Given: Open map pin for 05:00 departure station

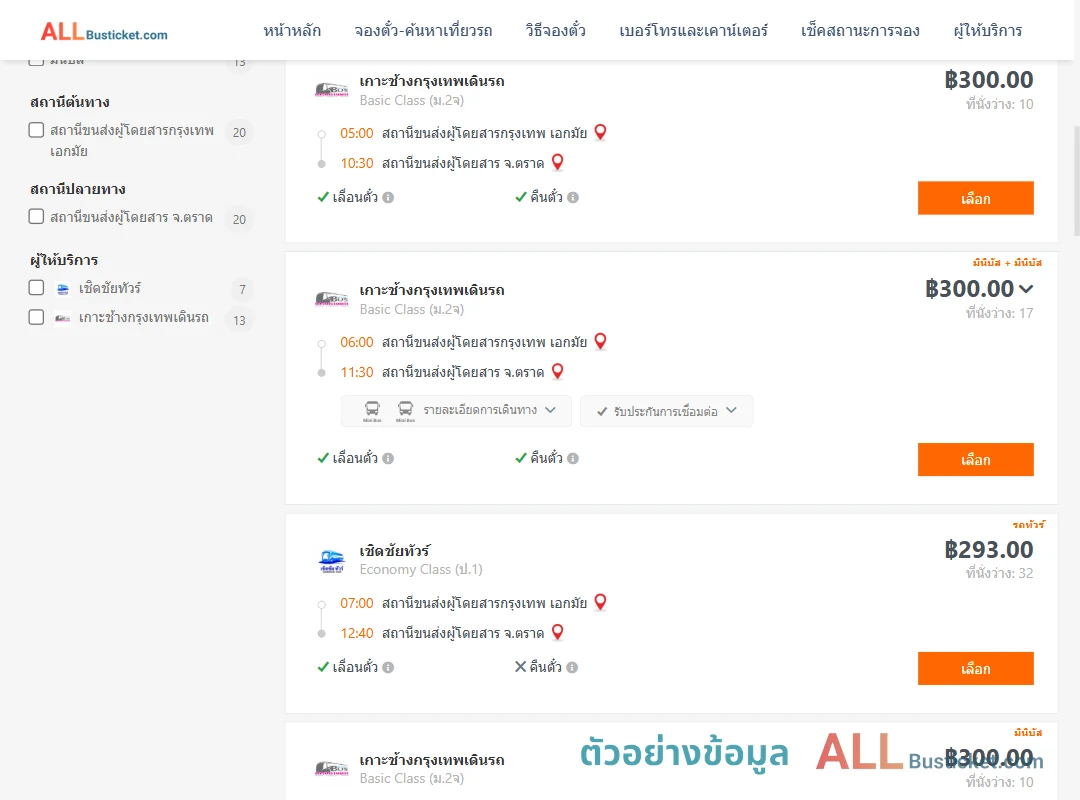Looking at the screenshot, I should 601,132.
